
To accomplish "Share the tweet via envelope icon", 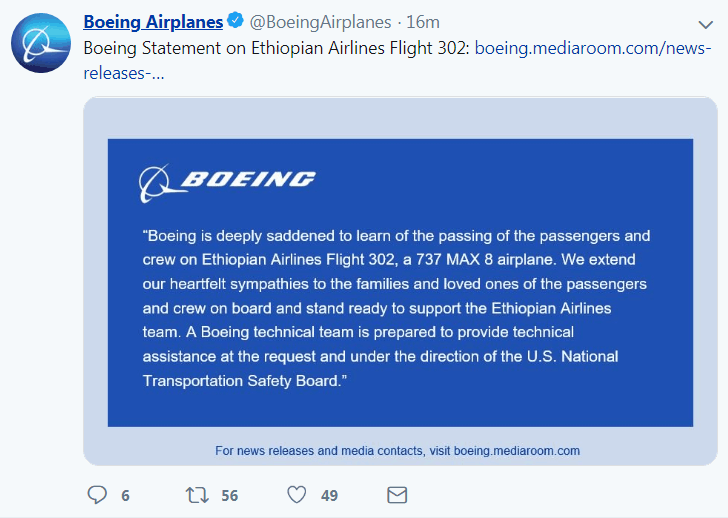I will (397, 495).
